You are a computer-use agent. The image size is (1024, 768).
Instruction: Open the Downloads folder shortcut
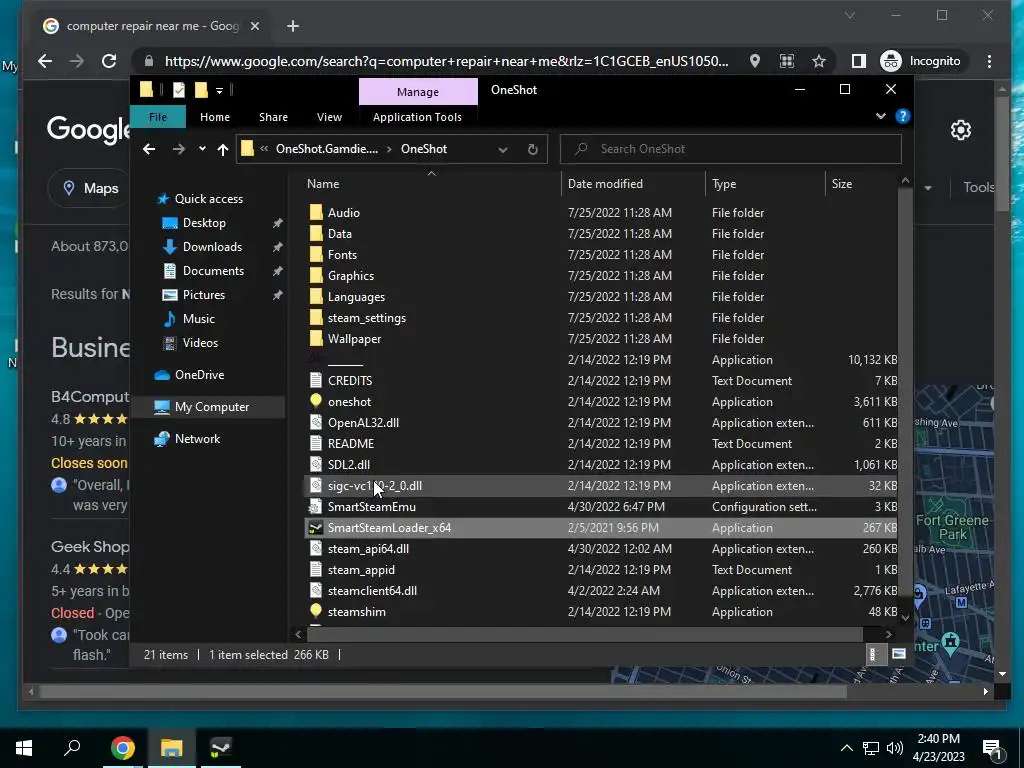tap(212, 247)
